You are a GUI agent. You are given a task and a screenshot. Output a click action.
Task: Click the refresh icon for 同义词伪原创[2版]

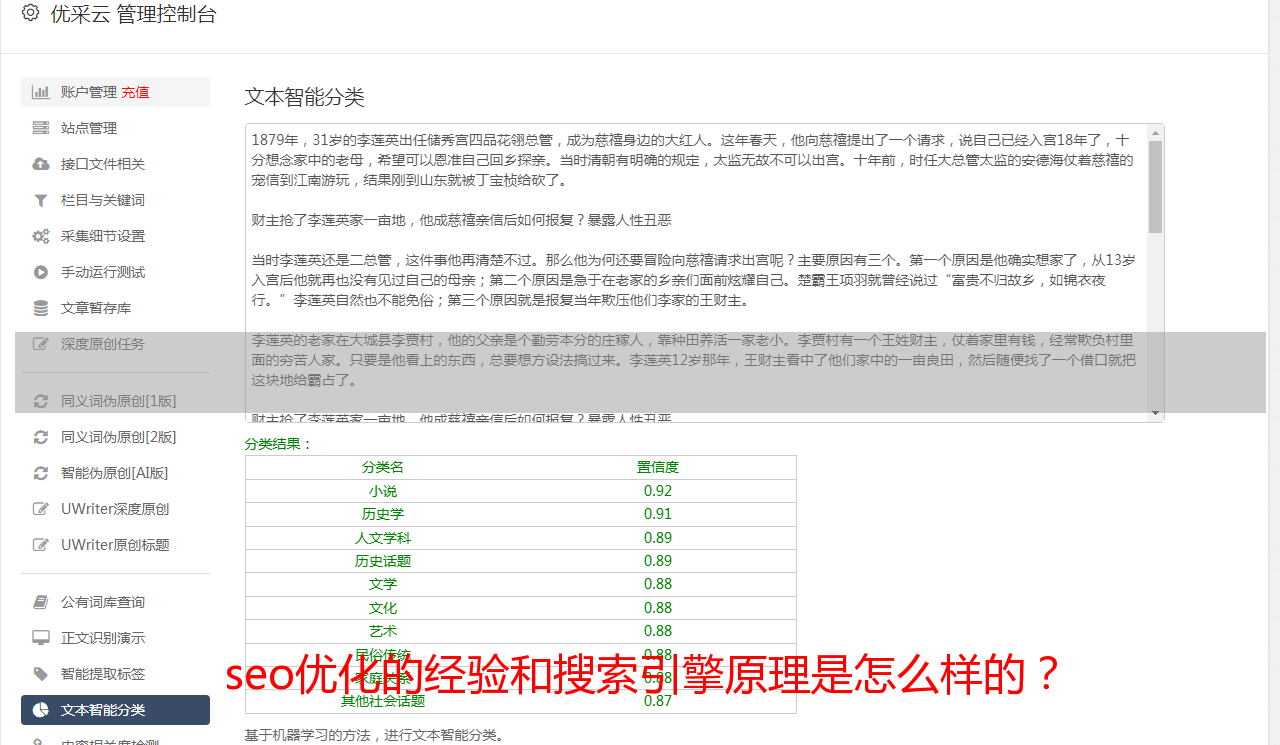41,437
